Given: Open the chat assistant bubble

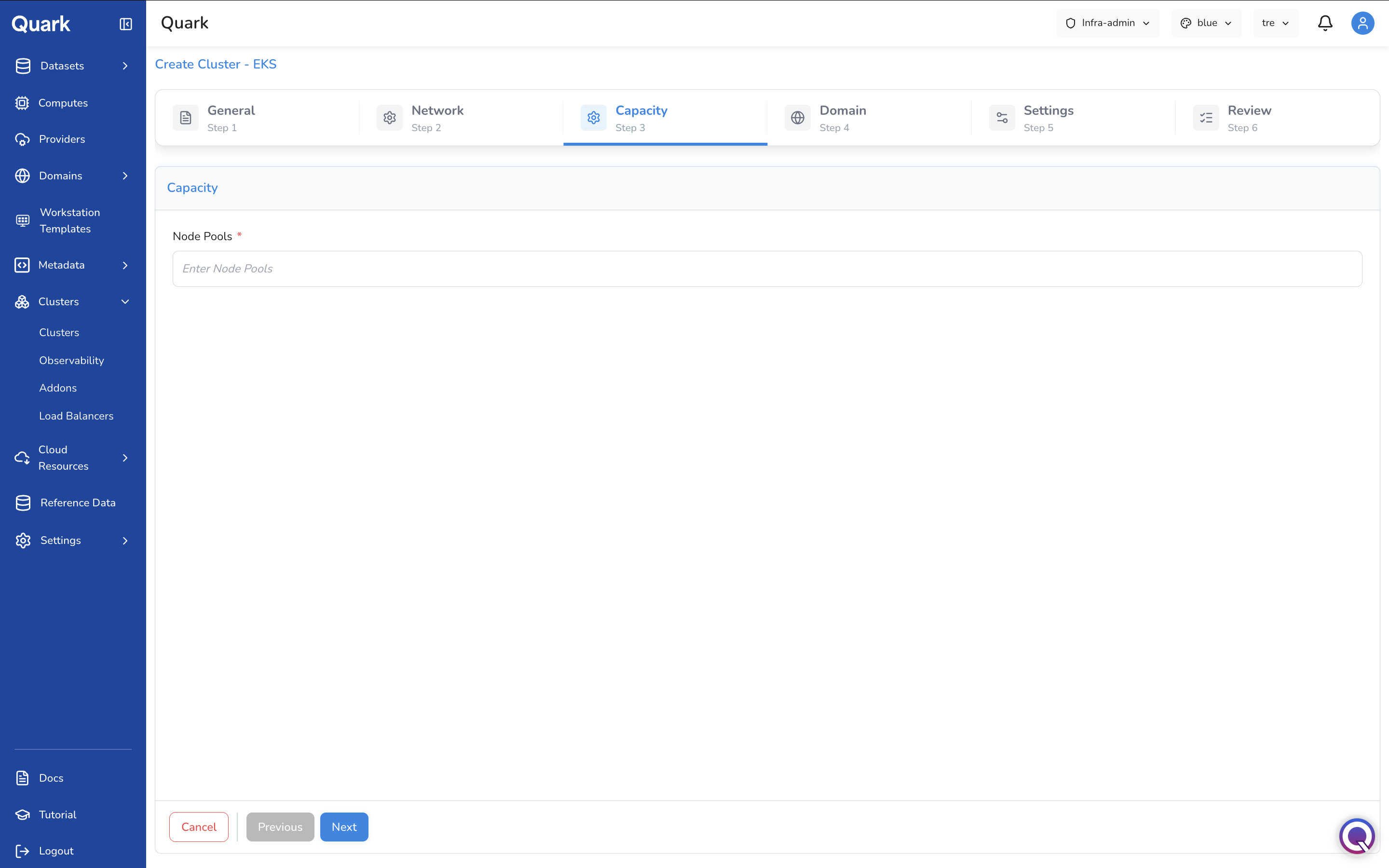Looking at the screenshot, I should [1357, 837].
